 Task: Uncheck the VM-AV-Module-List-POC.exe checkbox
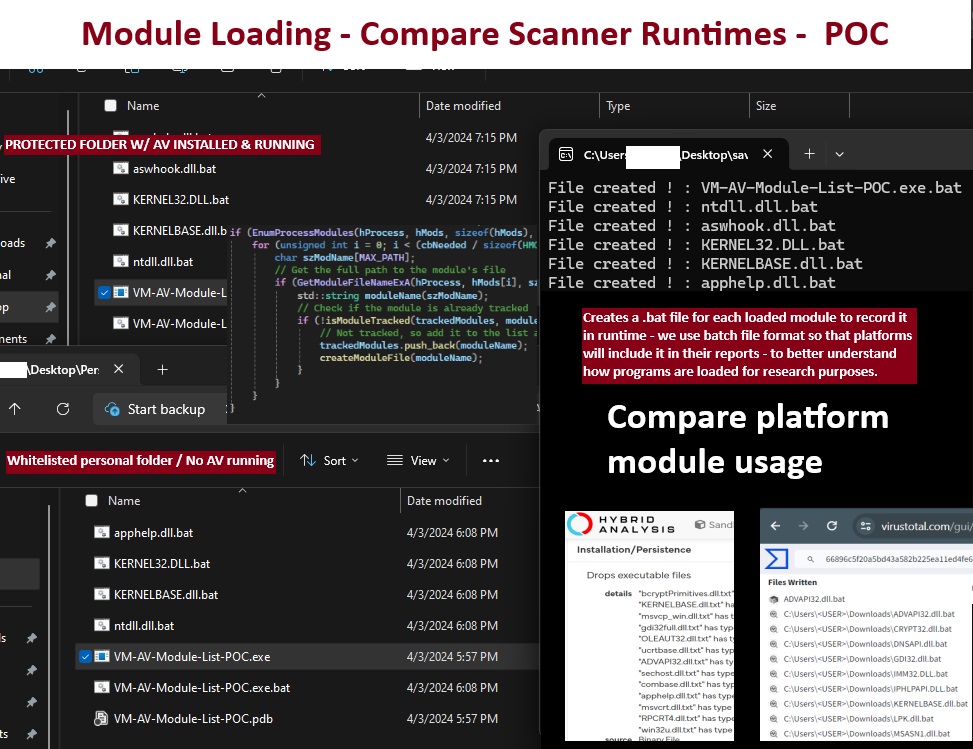click(x=85, y=657)
